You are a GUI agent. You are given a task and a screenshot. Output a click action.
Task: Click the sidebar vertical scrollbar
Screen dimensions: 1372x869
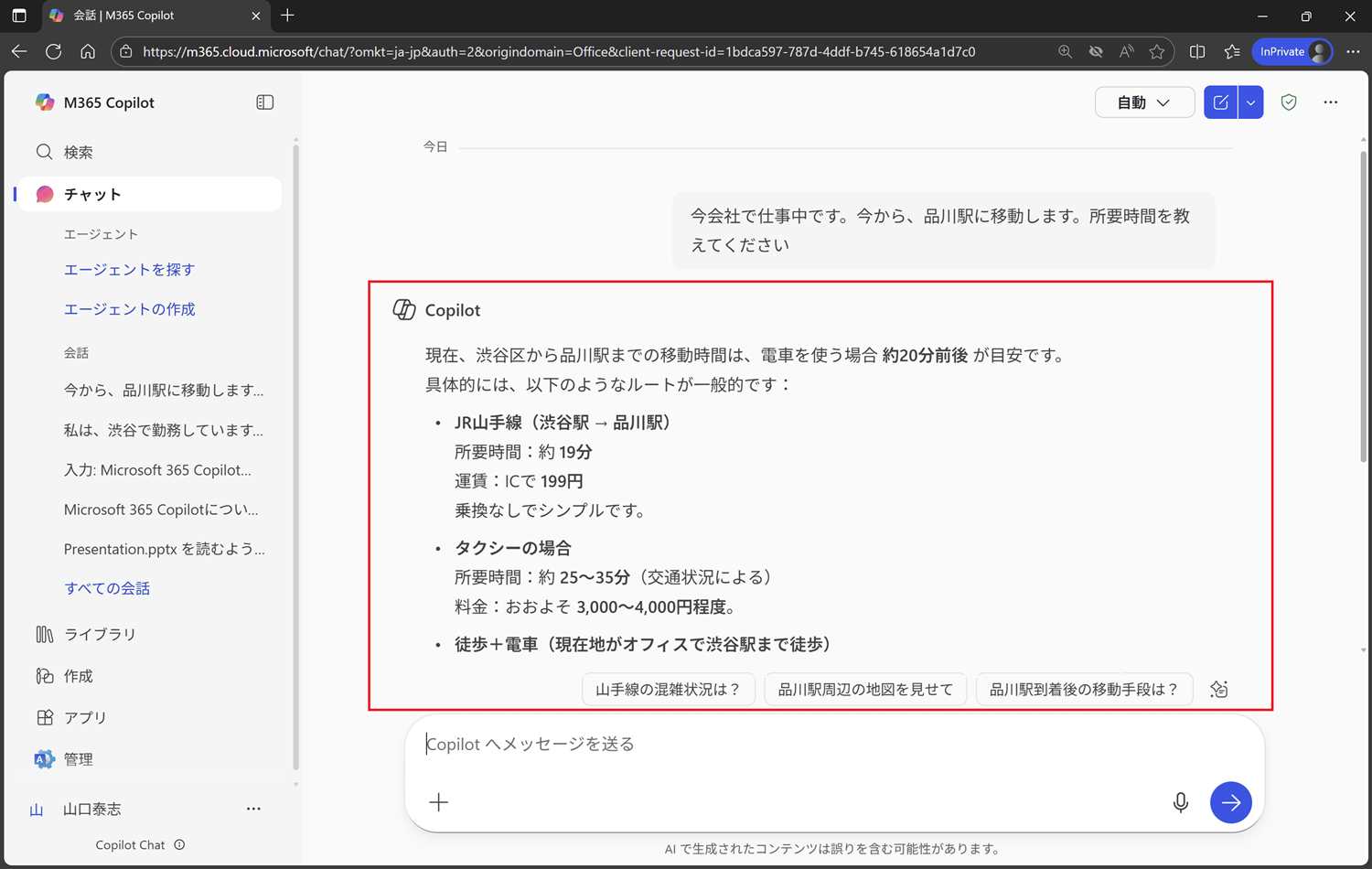coord(295,457)
